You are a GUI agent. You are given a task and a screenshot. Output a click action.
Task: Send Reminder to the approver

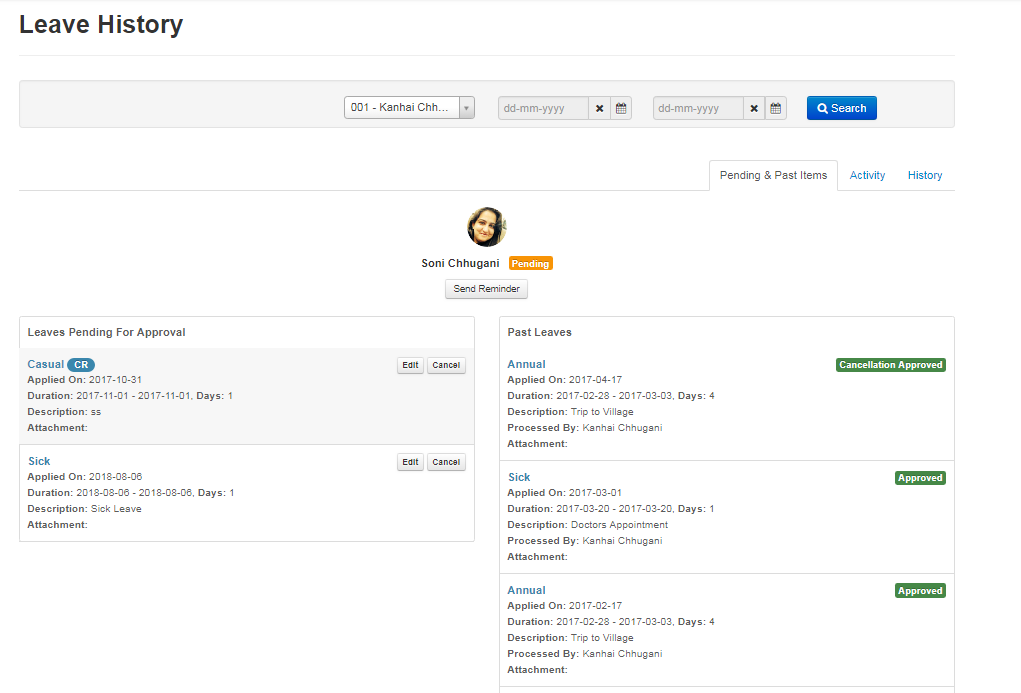click(x=486, y=289)
